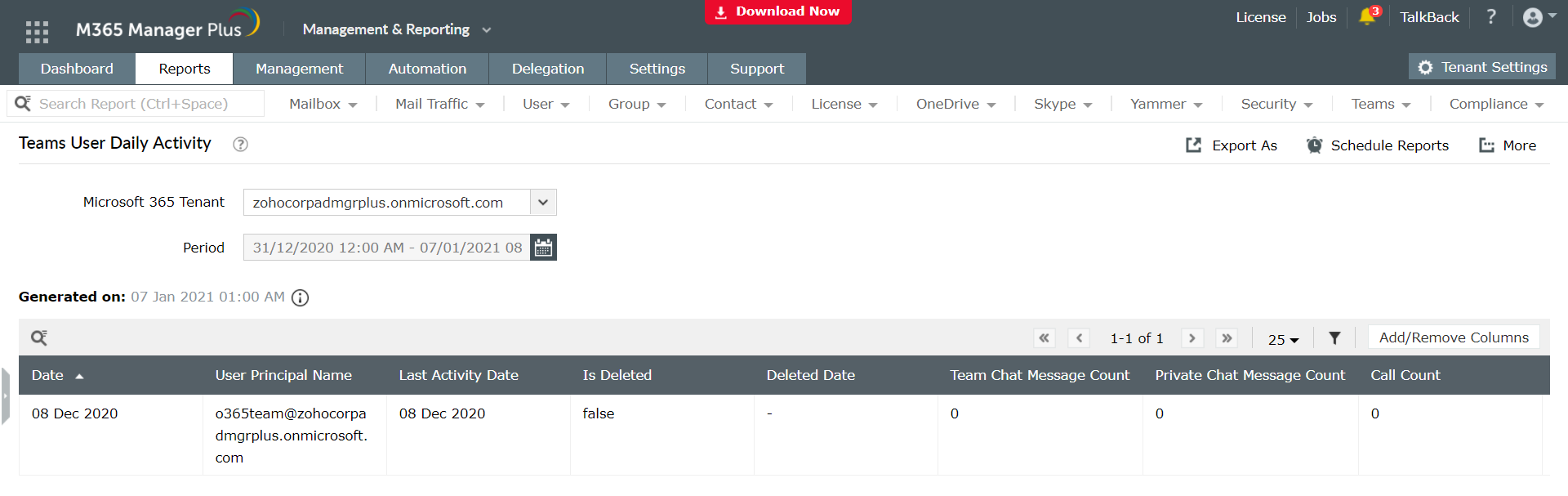
Task: Sort by Deleted Date column header
Action: pos(810,375)
